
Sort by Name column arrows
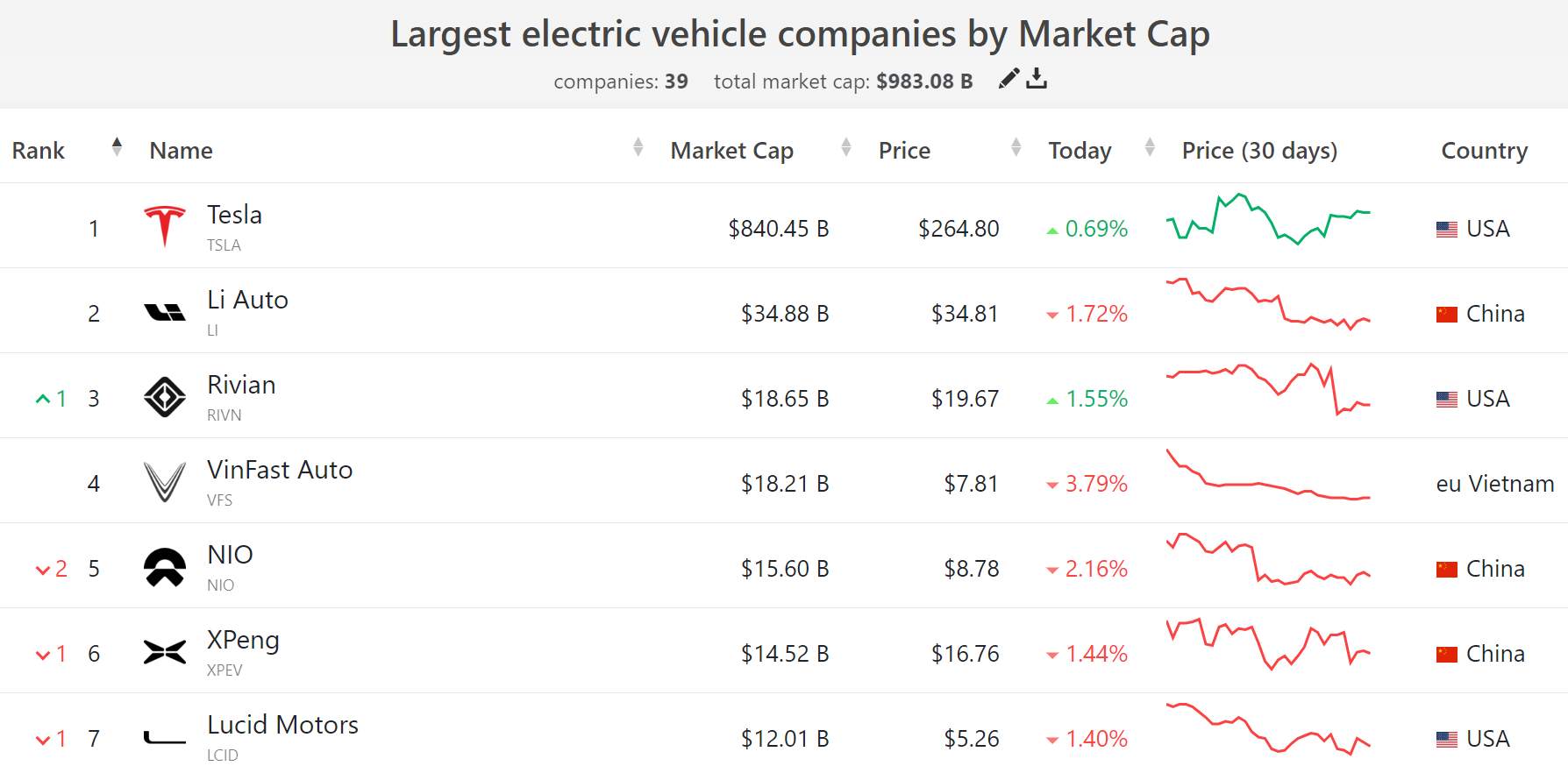tap(638, 147)
